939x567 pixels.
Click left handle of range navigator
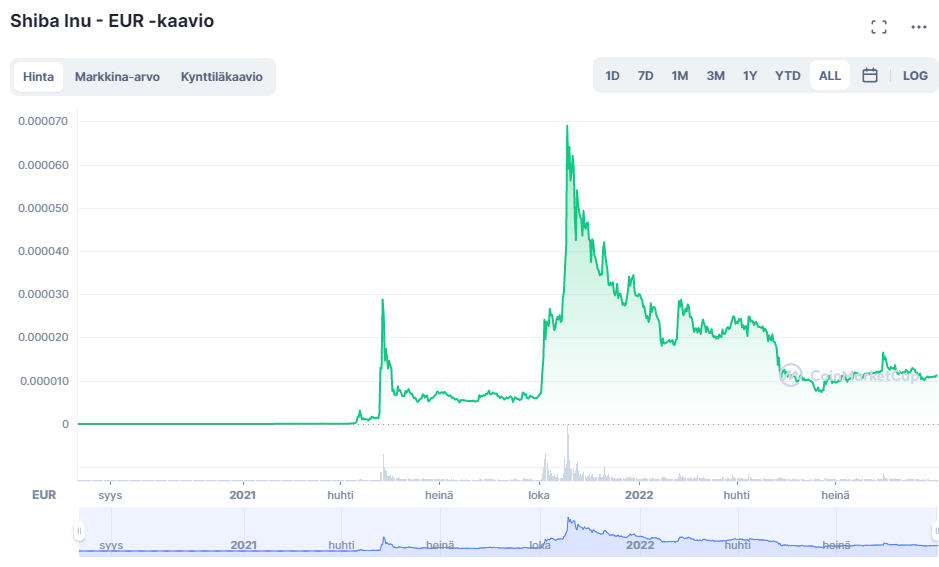[x=79, y=531]
